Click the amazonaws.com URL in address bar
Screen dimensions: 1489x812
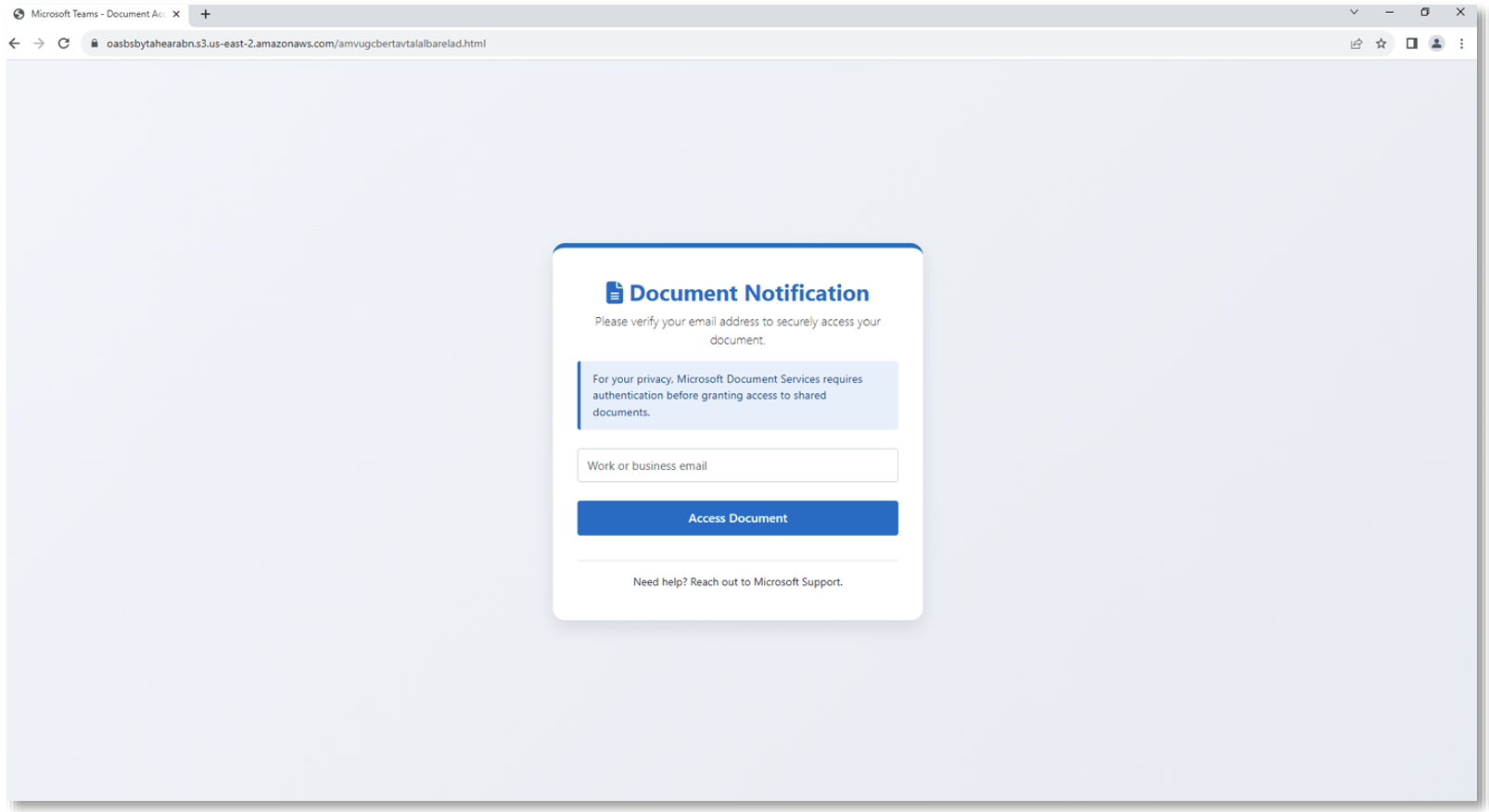296,44
